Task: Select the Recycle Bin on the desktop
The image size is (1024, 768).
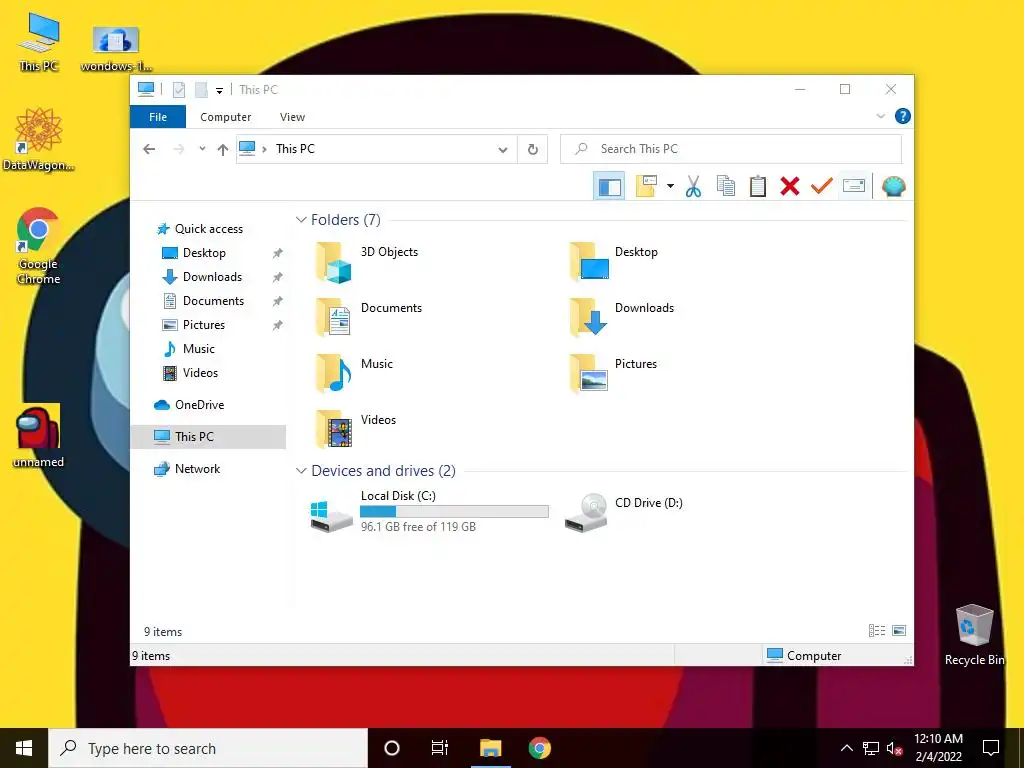Action: pyautogui.click(x=974, y=635)
